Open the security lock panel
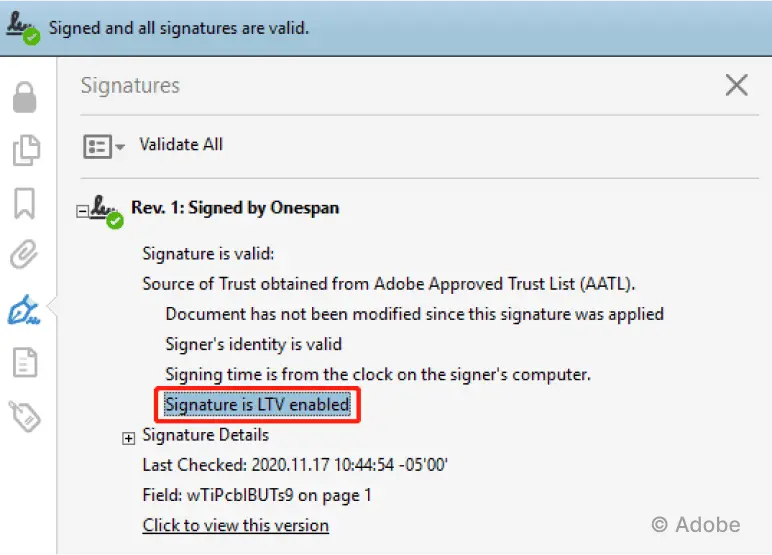Screen dimensions: 772x555 point(25,98)
